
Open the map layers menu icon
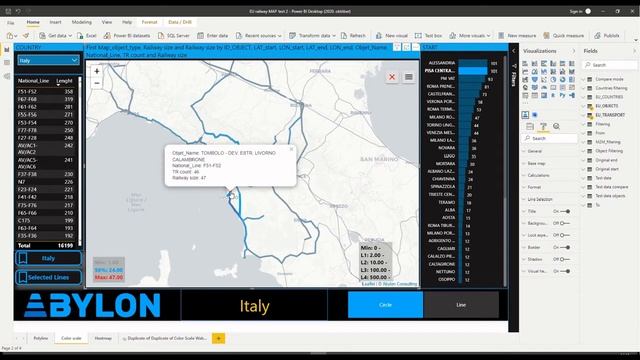pyautogui.click(x=409, y=77)
